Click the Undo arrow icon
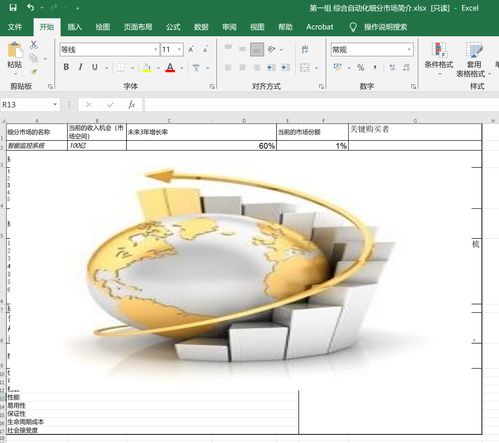This screenshot has height=443, width=499. (x=31, y=7)
